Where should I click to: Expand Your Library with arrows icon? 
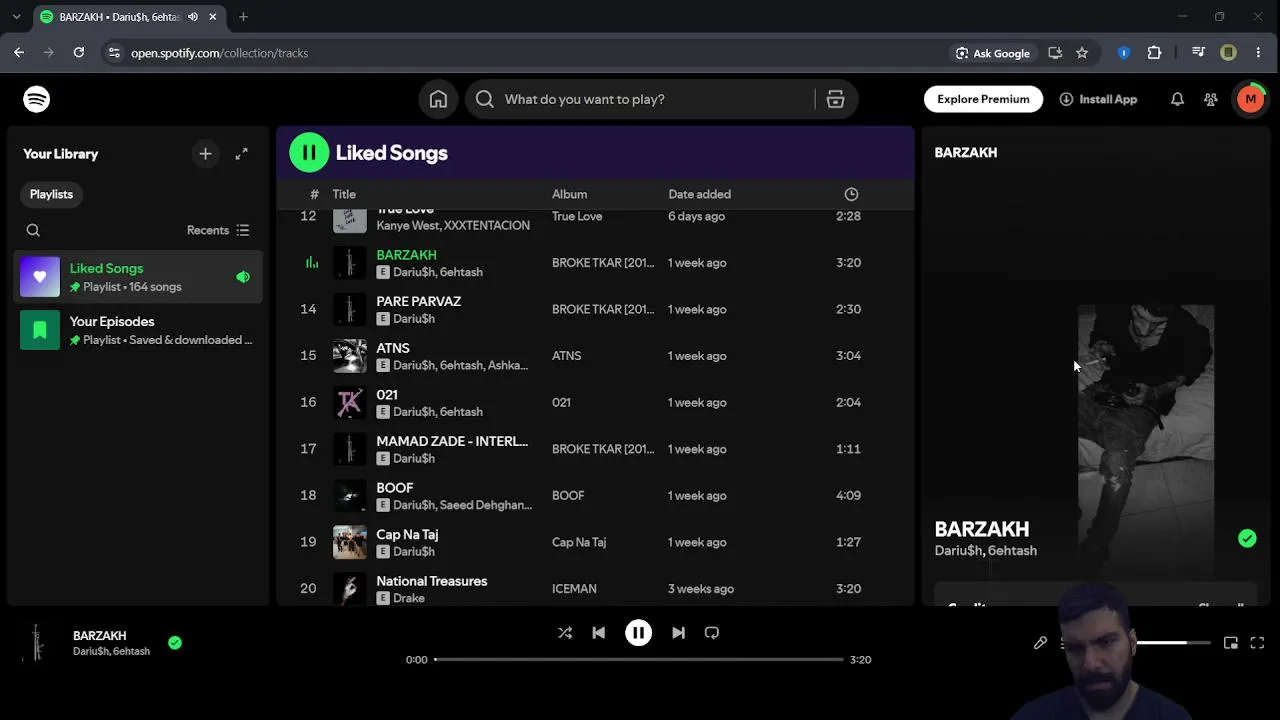[x=241, y=154]
